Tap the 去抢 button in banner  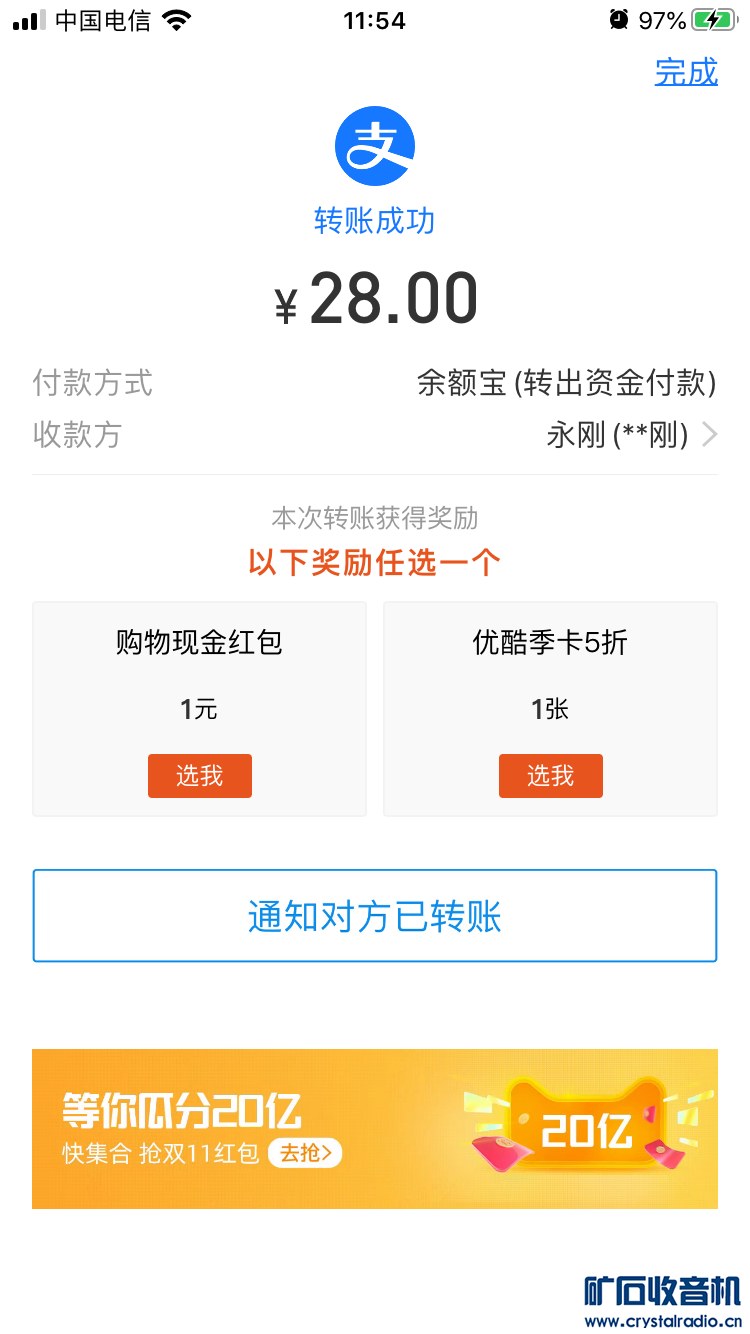click(305, 1154)
